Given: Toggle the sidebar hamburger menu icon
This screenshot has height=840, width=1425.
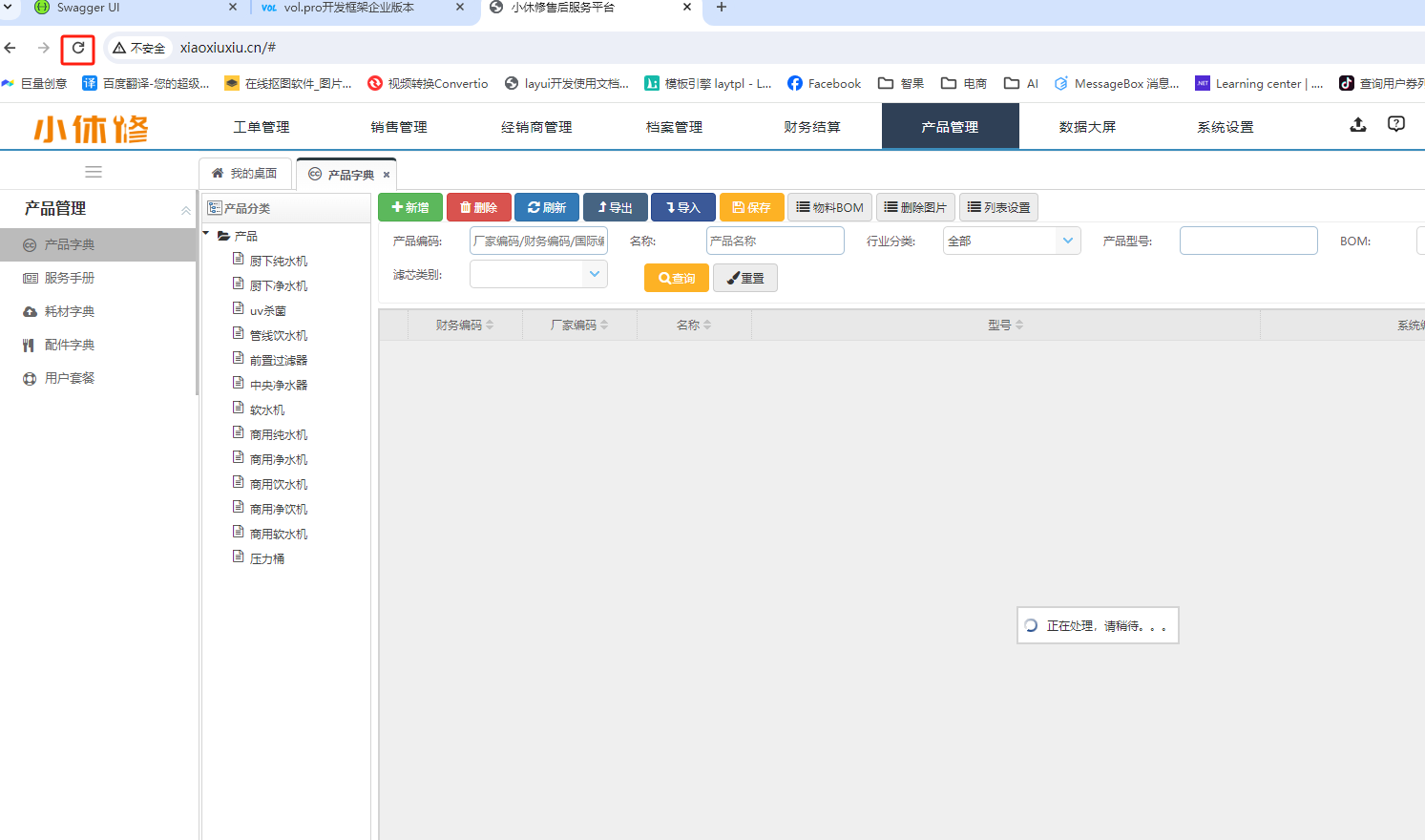Looking at the screenshot, I should 94,172.
